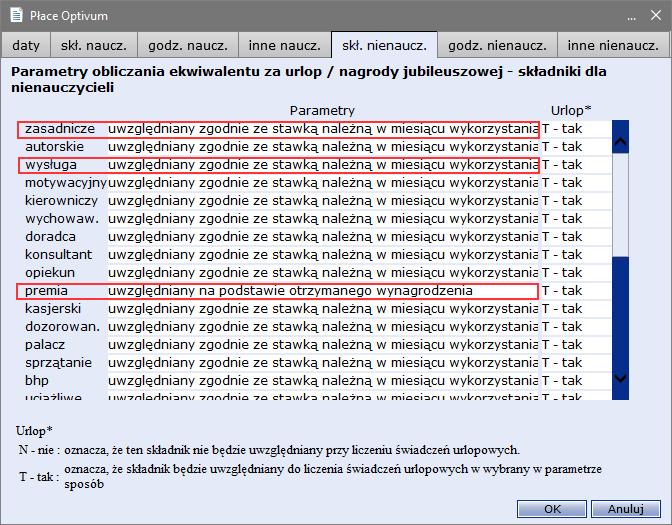Select the autorskie row label
The width and height of the screenshot is (672, 525).
(x=54, y=147)
